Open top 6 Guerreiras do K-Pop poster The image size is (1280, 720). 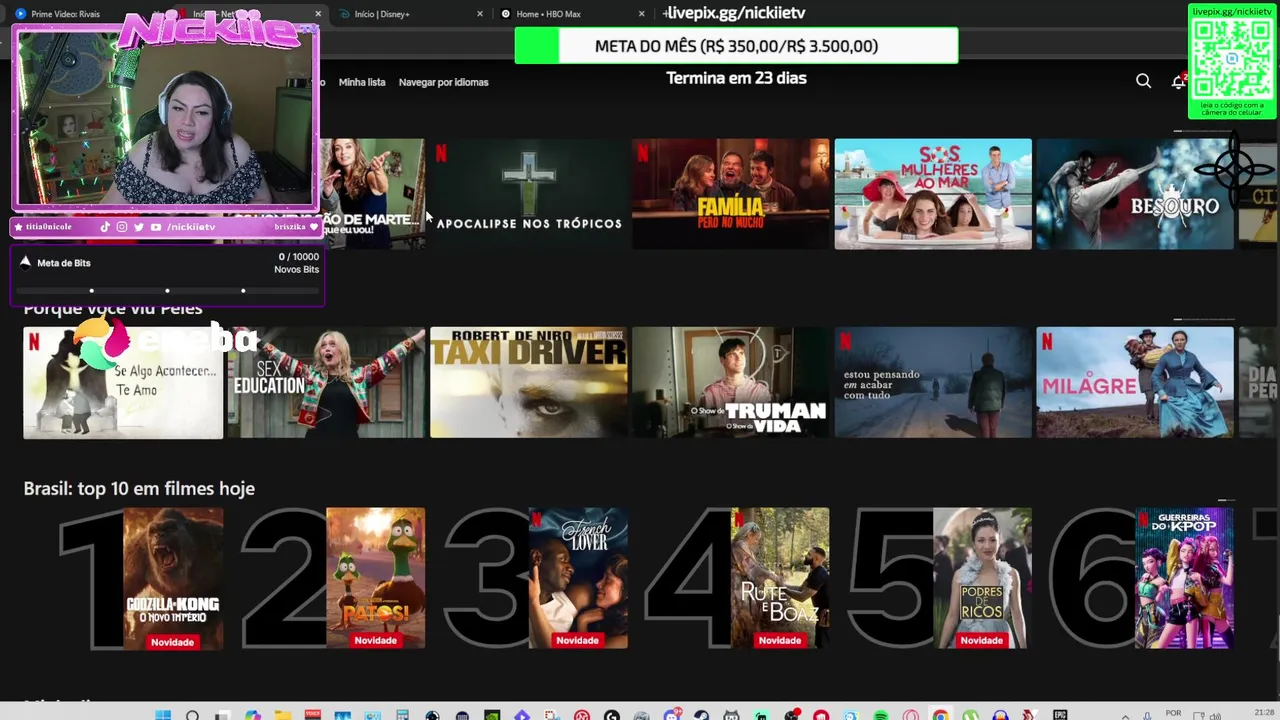[1184, 578]
